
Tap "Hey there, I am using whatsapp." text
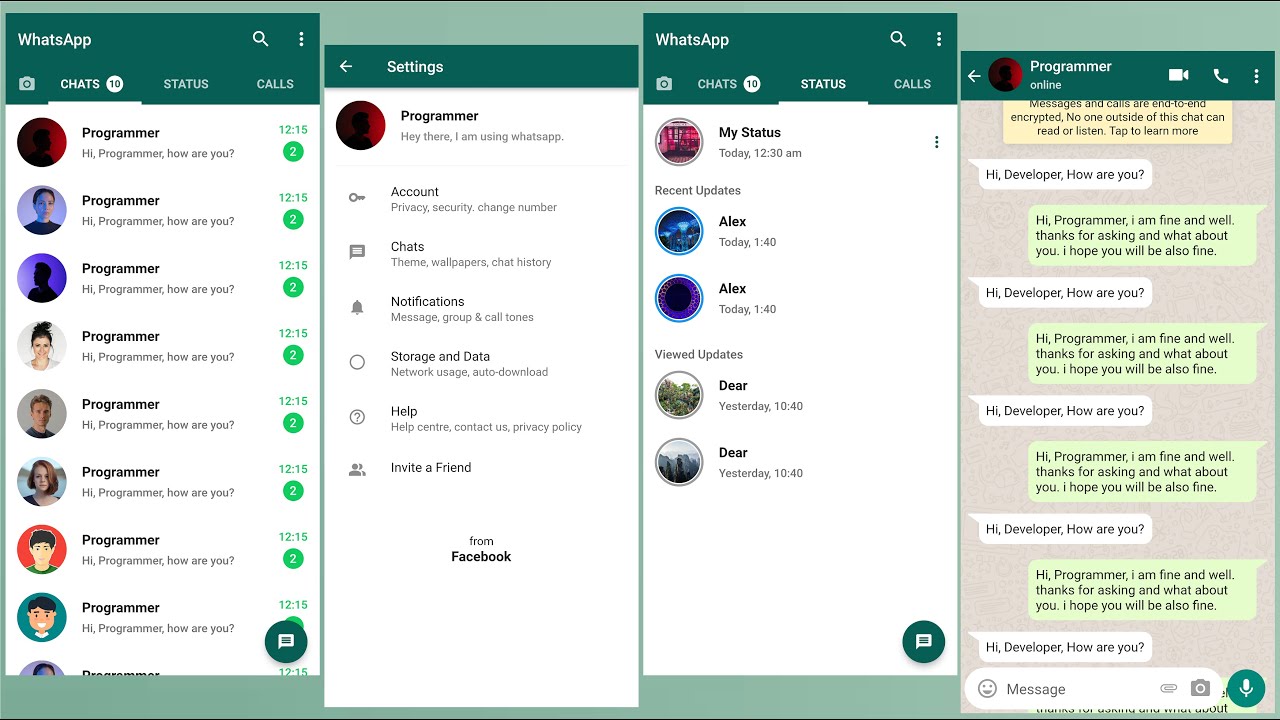coord(482,137)
